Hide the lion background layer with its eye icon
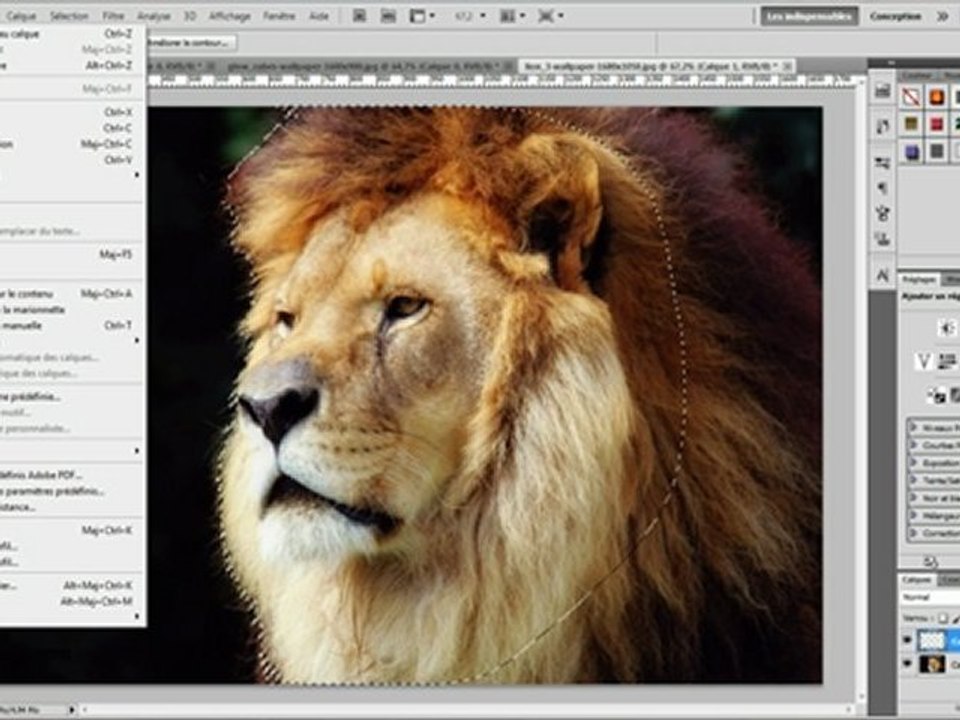 (907, 664)
